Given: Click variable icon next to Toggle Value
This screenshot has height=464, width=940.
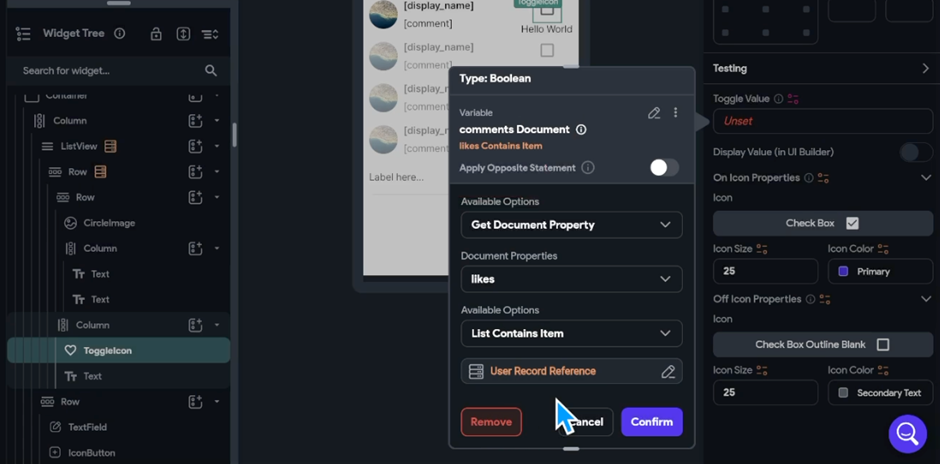Looking at the screenshot, I should [x=793, y=99].
